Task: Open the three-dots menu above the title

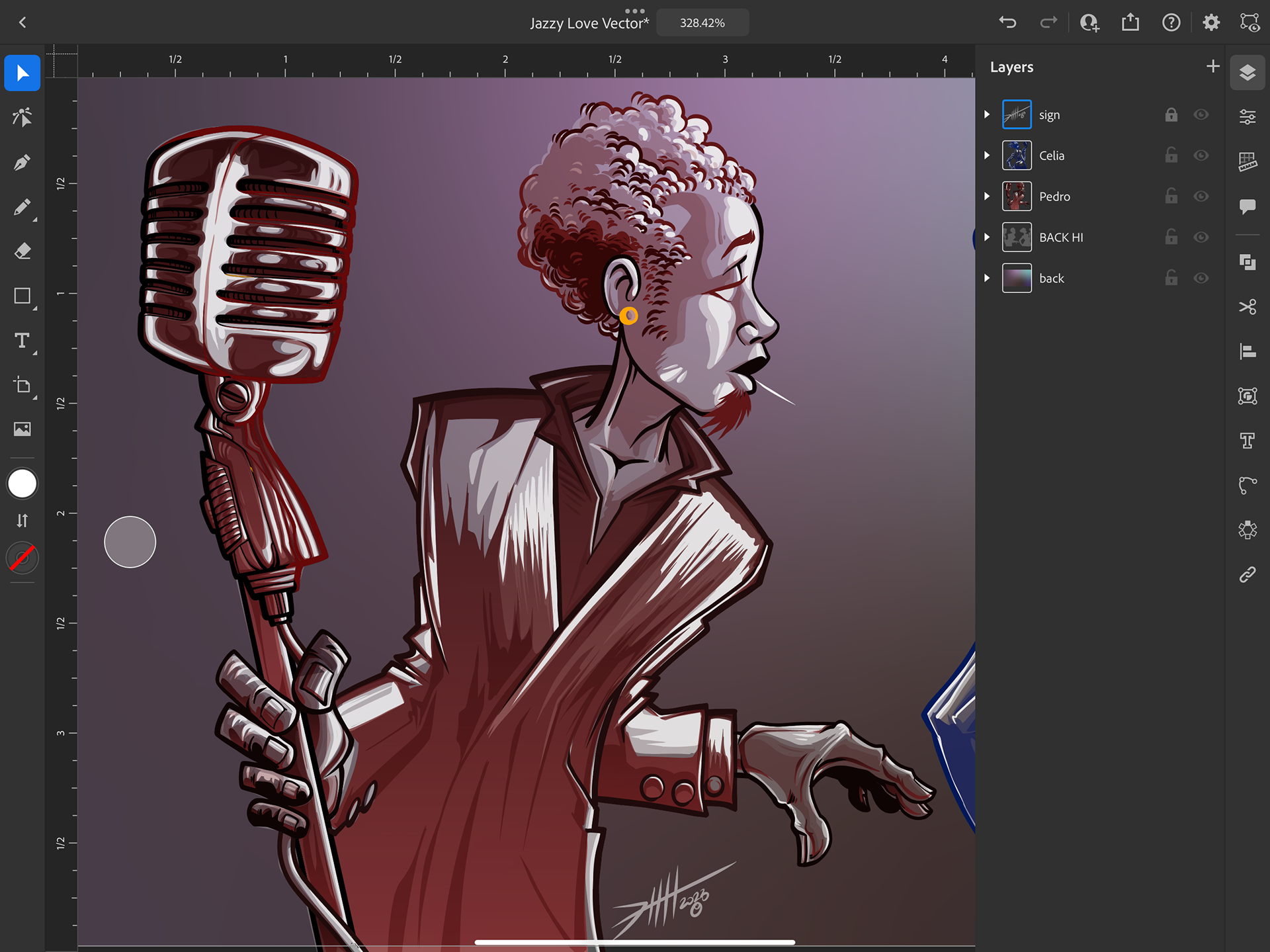Action: [634, 11]
